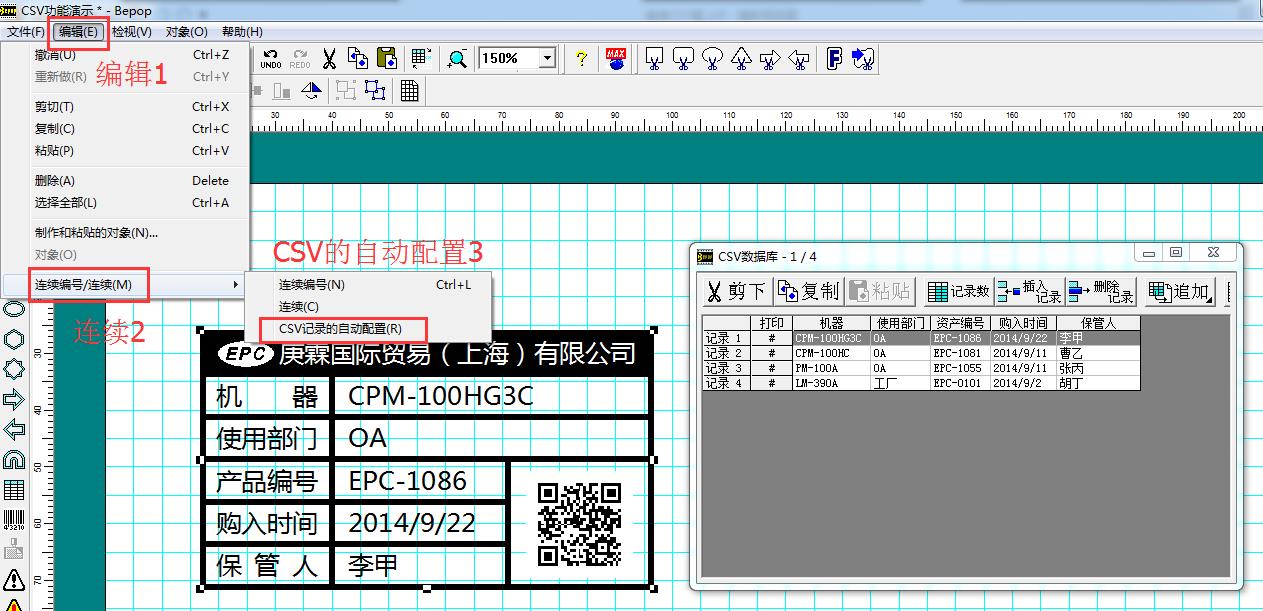The image size is (1263, 611).
Task: Click 记录数 button in CSV数据库 window
Action: click(x=958, y=291)
